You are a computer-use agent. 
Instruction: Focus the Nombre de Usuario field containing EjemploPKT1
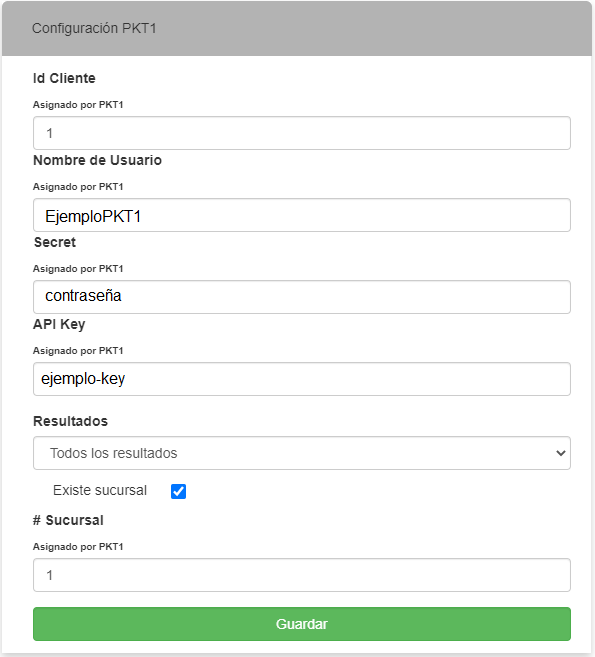pyautogui.click(x=302, y=215)
